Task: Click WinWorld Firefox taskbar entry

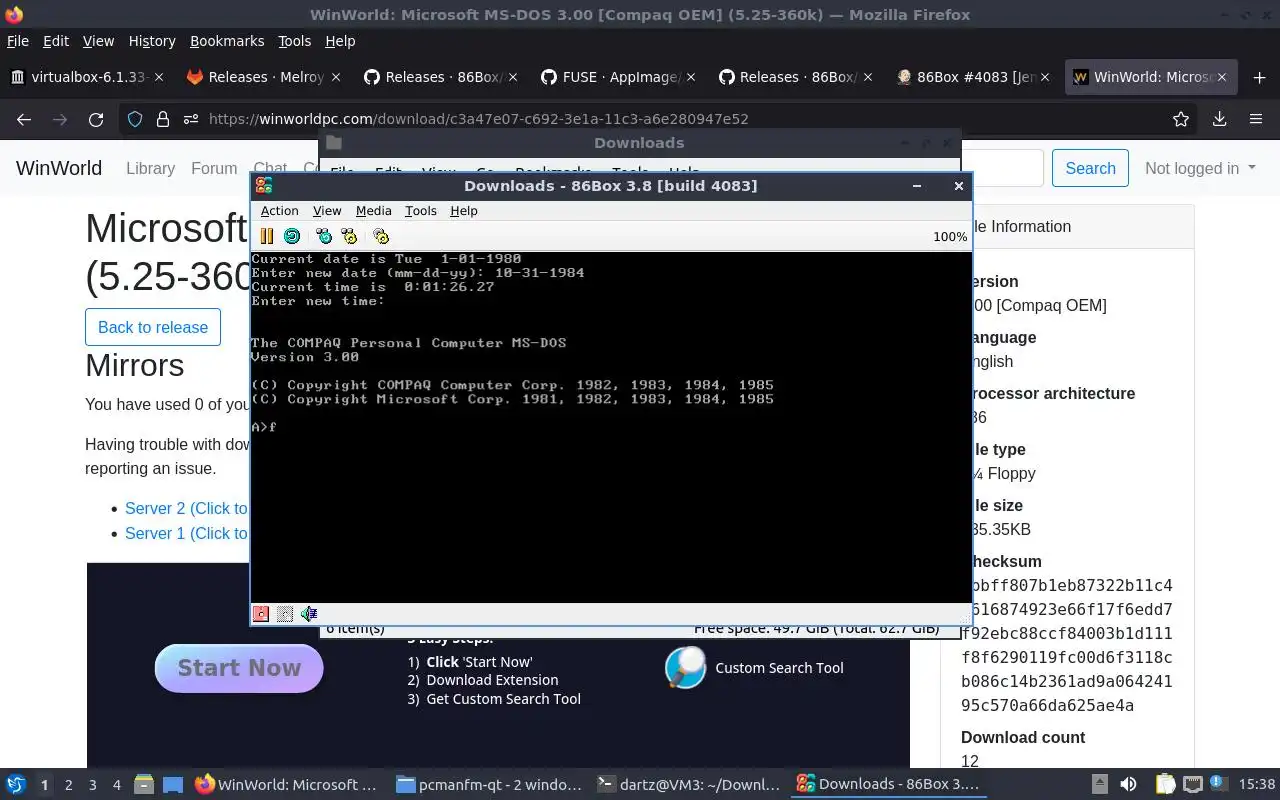Action: (287, 785)
